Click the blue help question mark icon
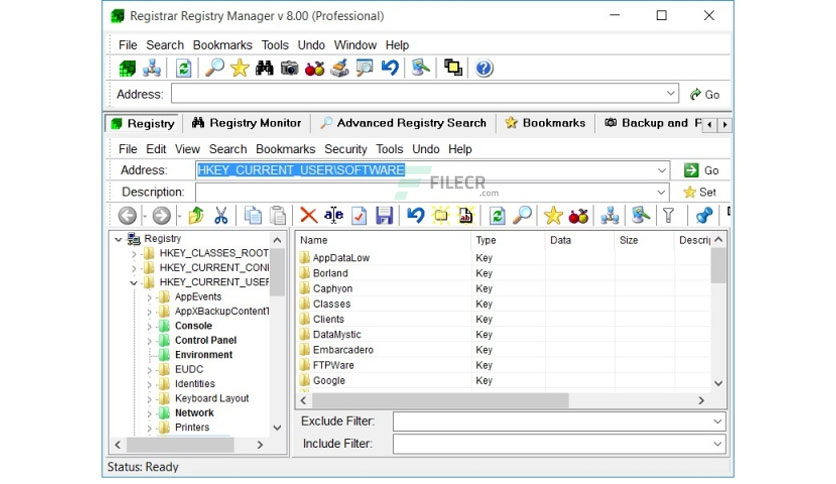Screen dimensions: 836x484 484,68
